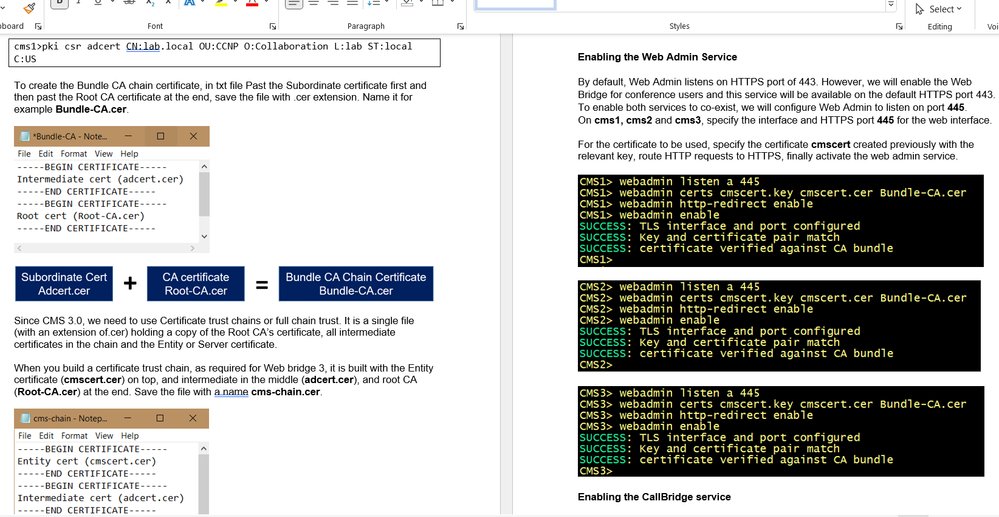999x517 pixels.
Task: Click the underlined 'a name' grammar suggestion
Action: tap(231, 392)
